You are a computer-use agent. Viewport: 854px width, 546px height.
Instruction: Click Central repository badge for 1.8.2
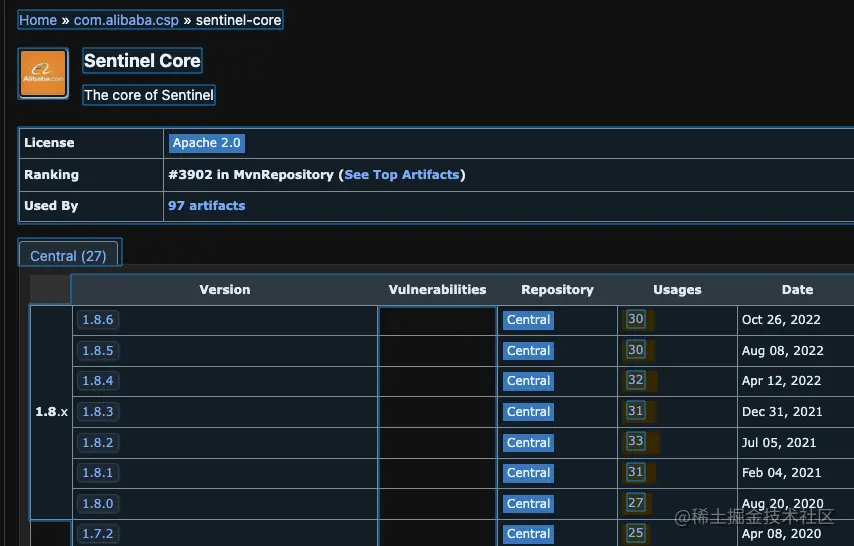528,443
